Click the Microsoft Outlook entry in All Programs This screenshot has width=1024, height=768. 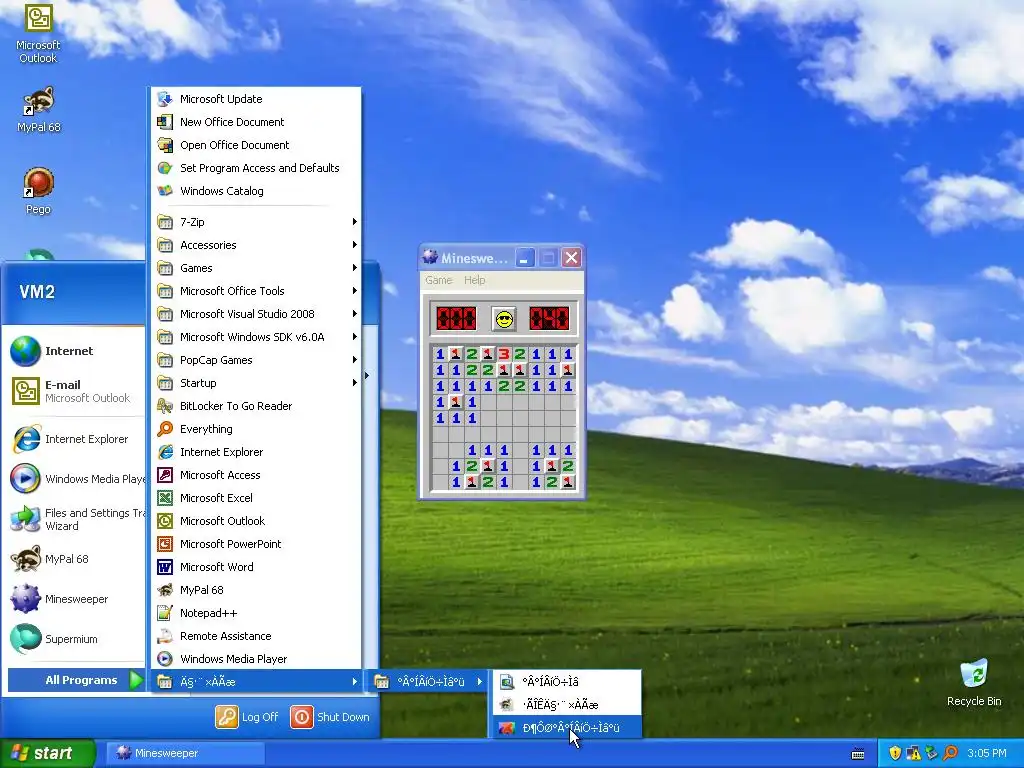(256, 521)
